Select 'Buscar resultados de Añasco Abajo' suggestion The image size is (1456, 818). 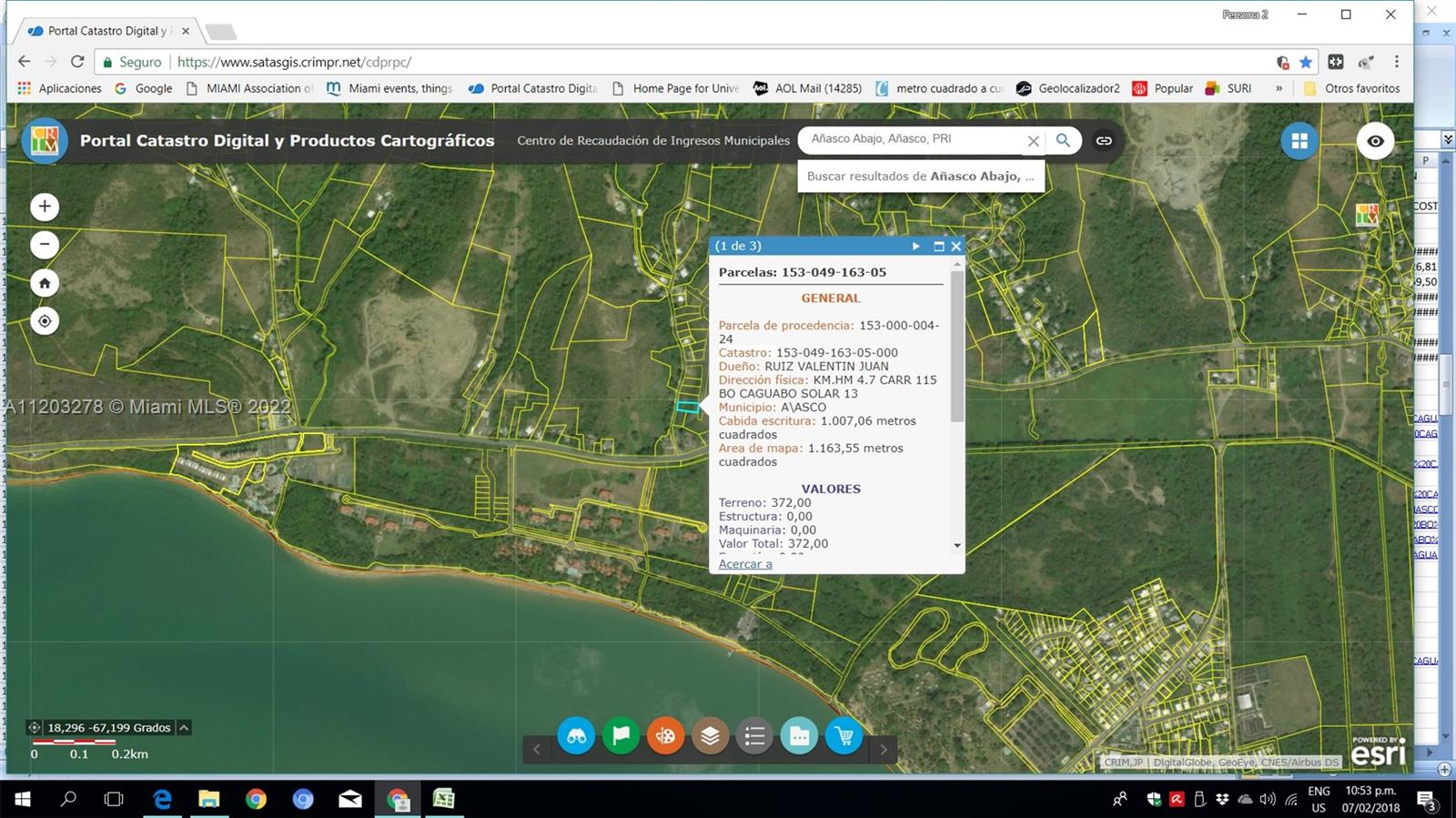(920, 177)
